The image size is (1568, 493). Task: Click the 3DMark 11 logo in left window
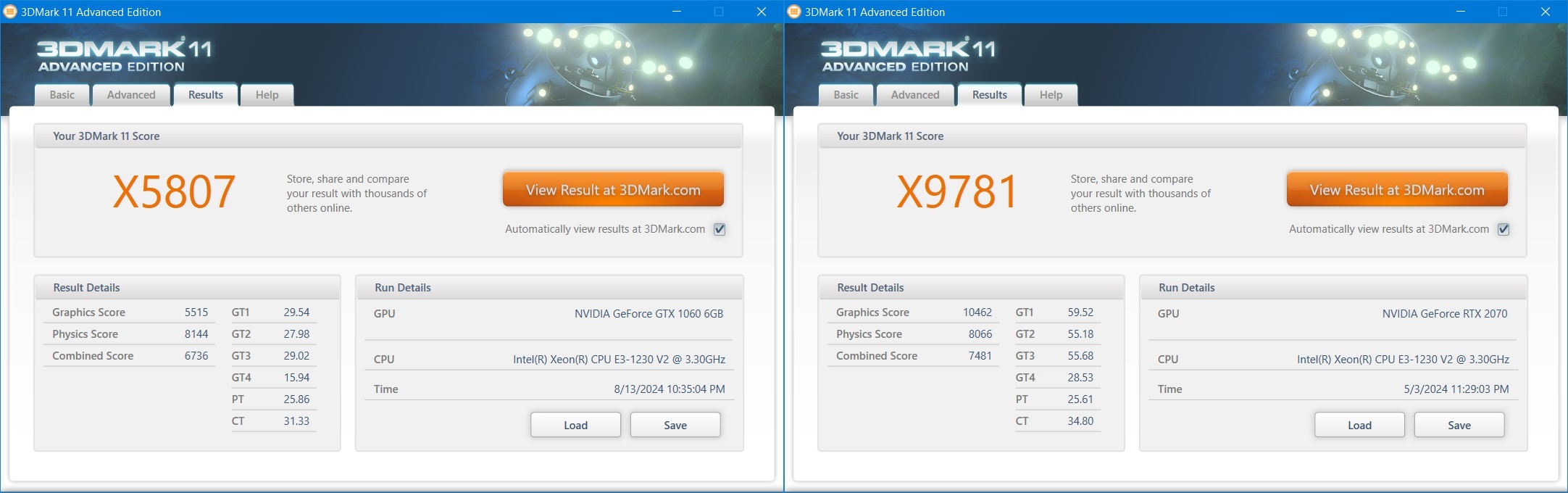(x=124, y=55)
